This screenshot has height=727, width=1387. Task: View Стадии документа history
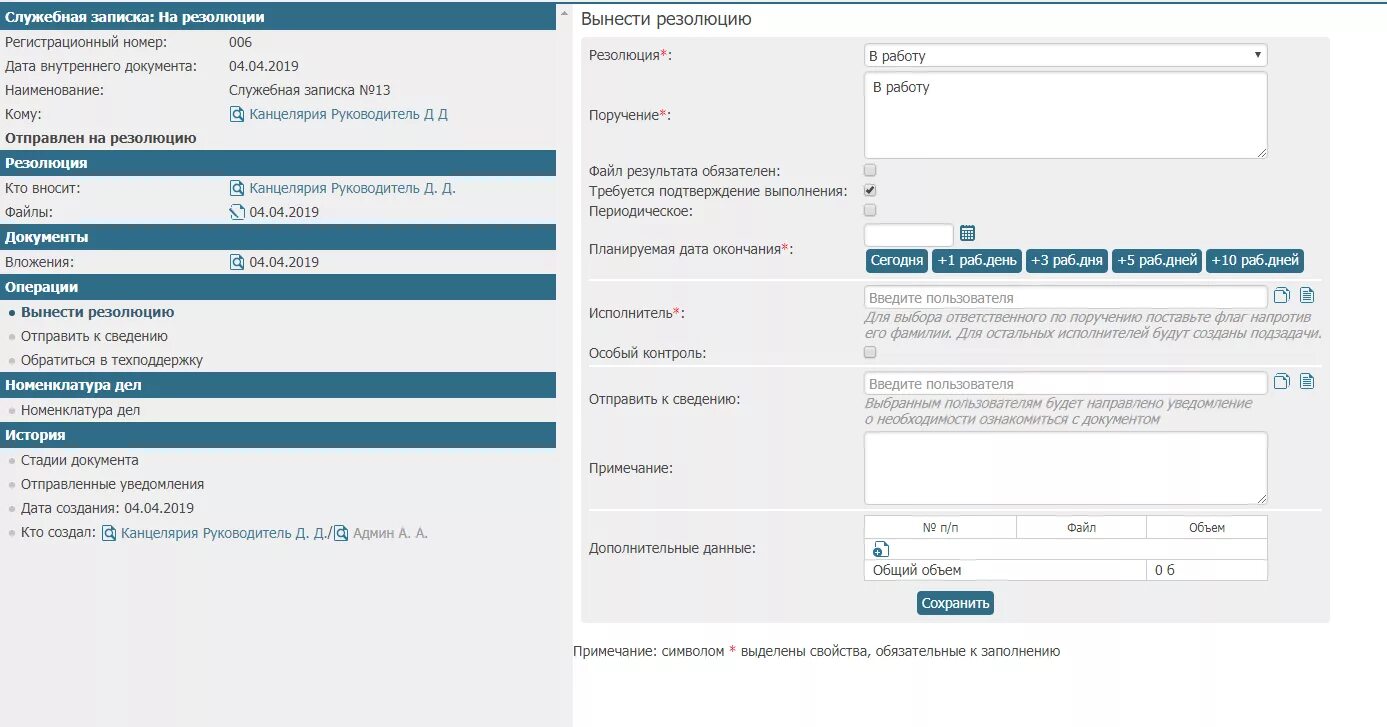coord(80,461)
